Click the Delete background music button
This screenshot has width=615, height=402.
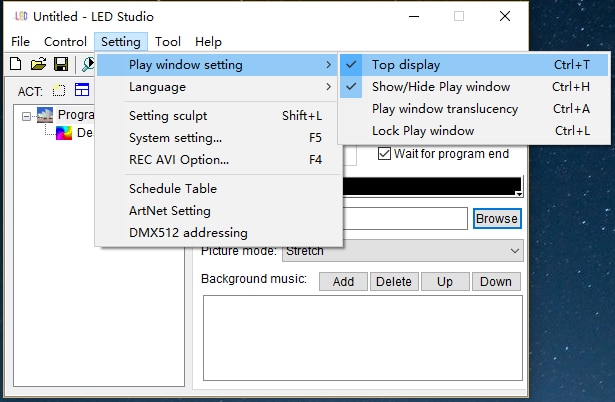coord(394,282)
